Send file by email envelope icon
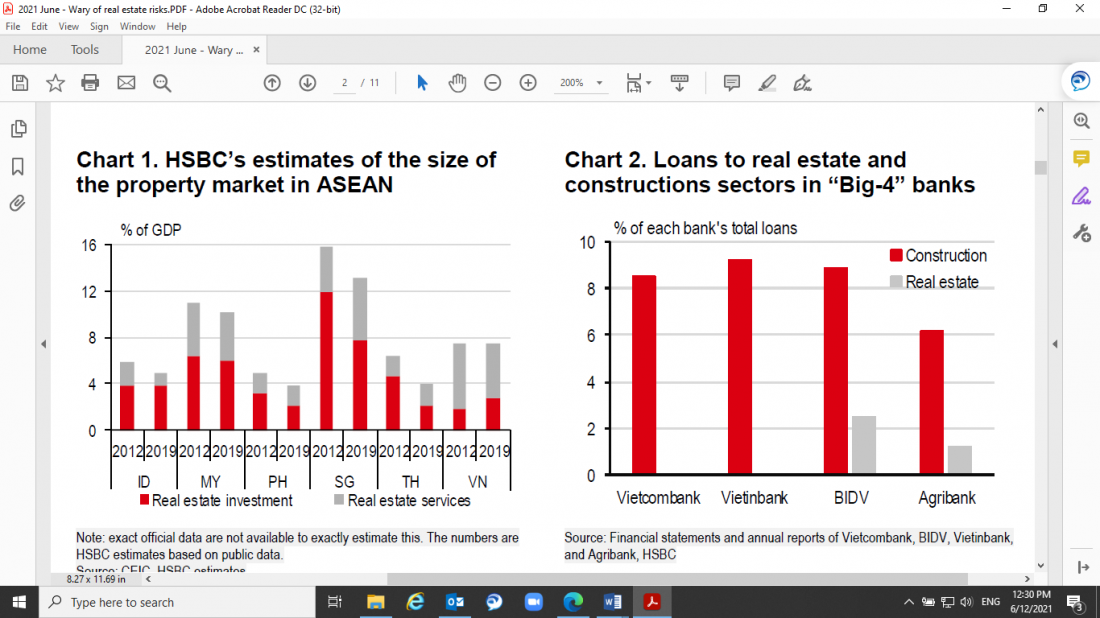 click(126, 83)
